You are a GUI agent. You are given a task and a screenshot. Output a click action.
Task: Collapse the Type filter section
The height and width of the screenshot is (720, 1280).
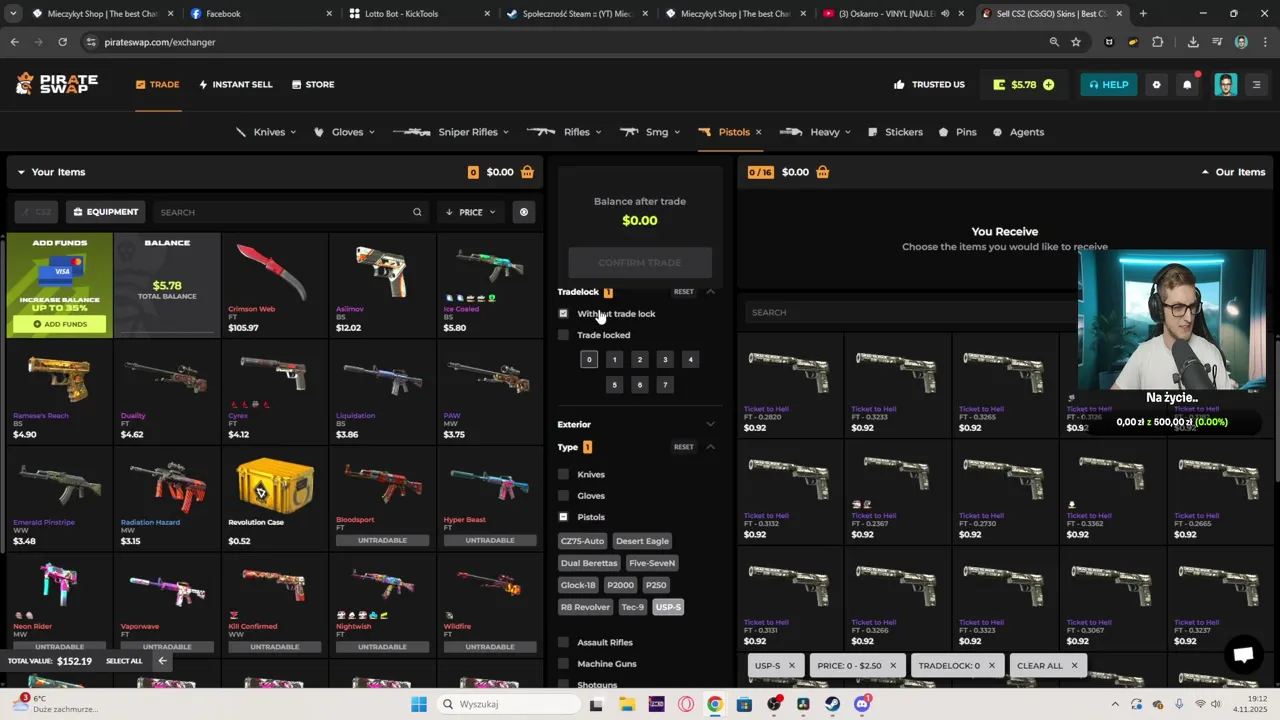pos(710,447)
